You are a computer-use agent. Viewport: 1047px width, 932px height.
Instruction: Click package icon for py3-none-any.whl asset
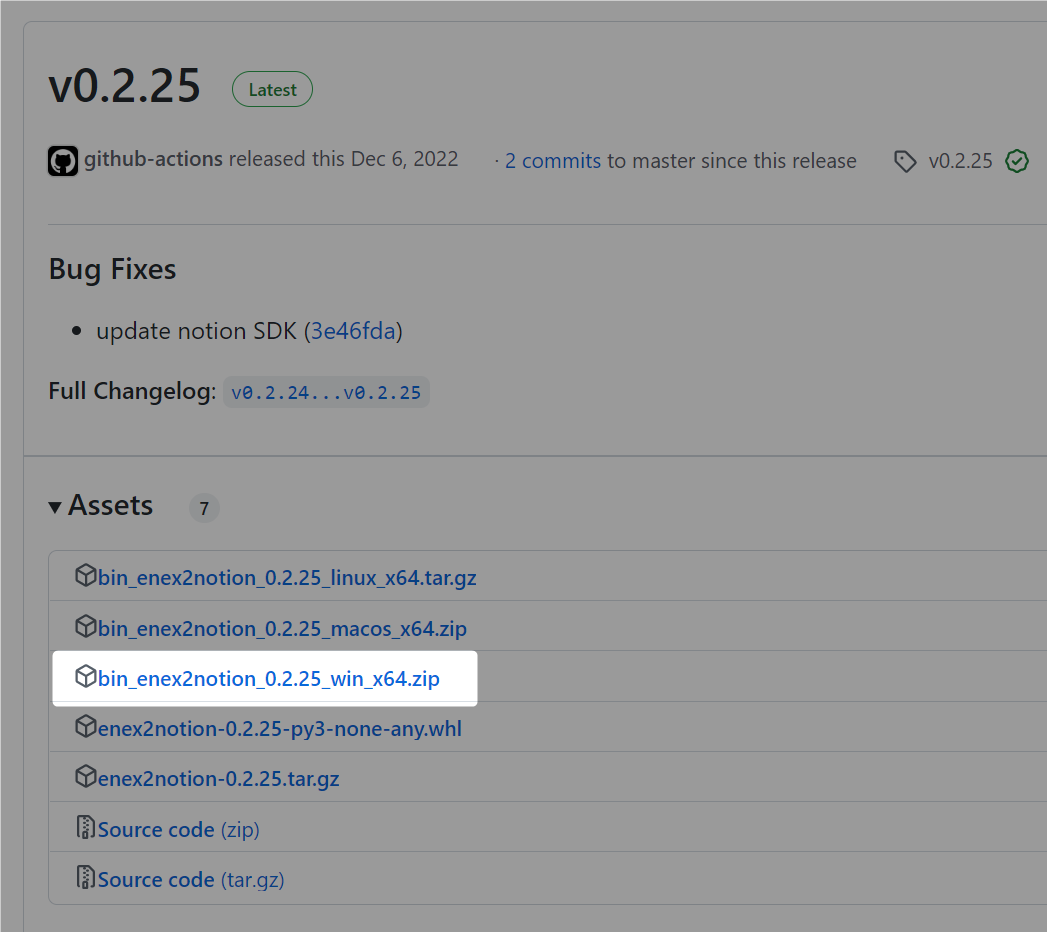pyautogui.click(x=85, y=726)
